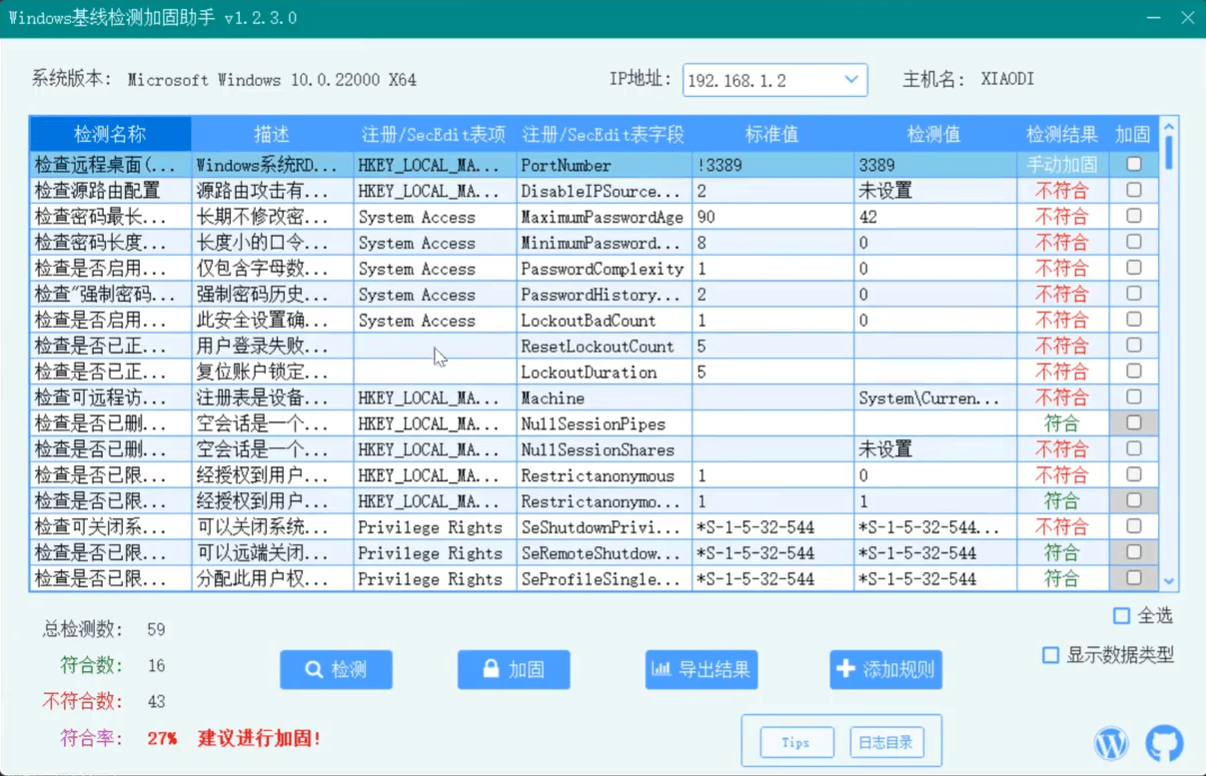Click the 添加规则 button
This screenshot has height=776, width=1206.
(886, 670)
